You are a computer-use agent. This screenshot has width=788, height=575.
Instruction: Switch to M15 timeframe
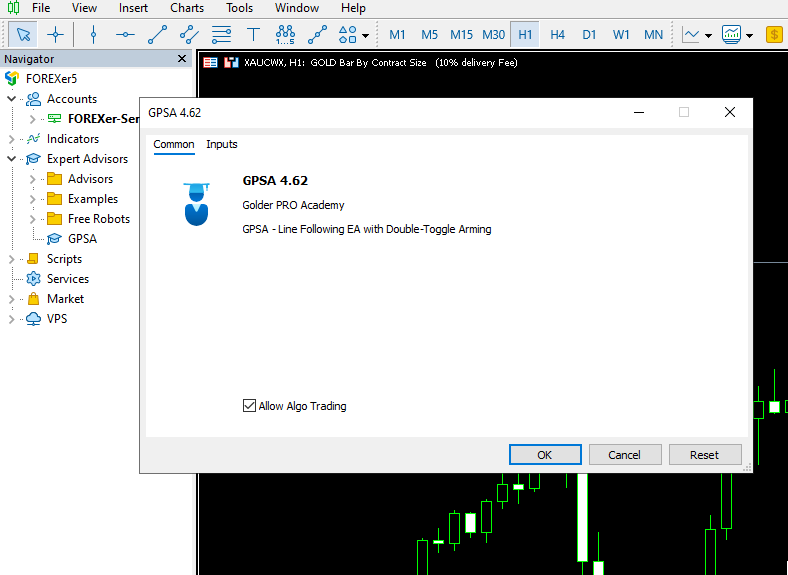click(461, 35)
